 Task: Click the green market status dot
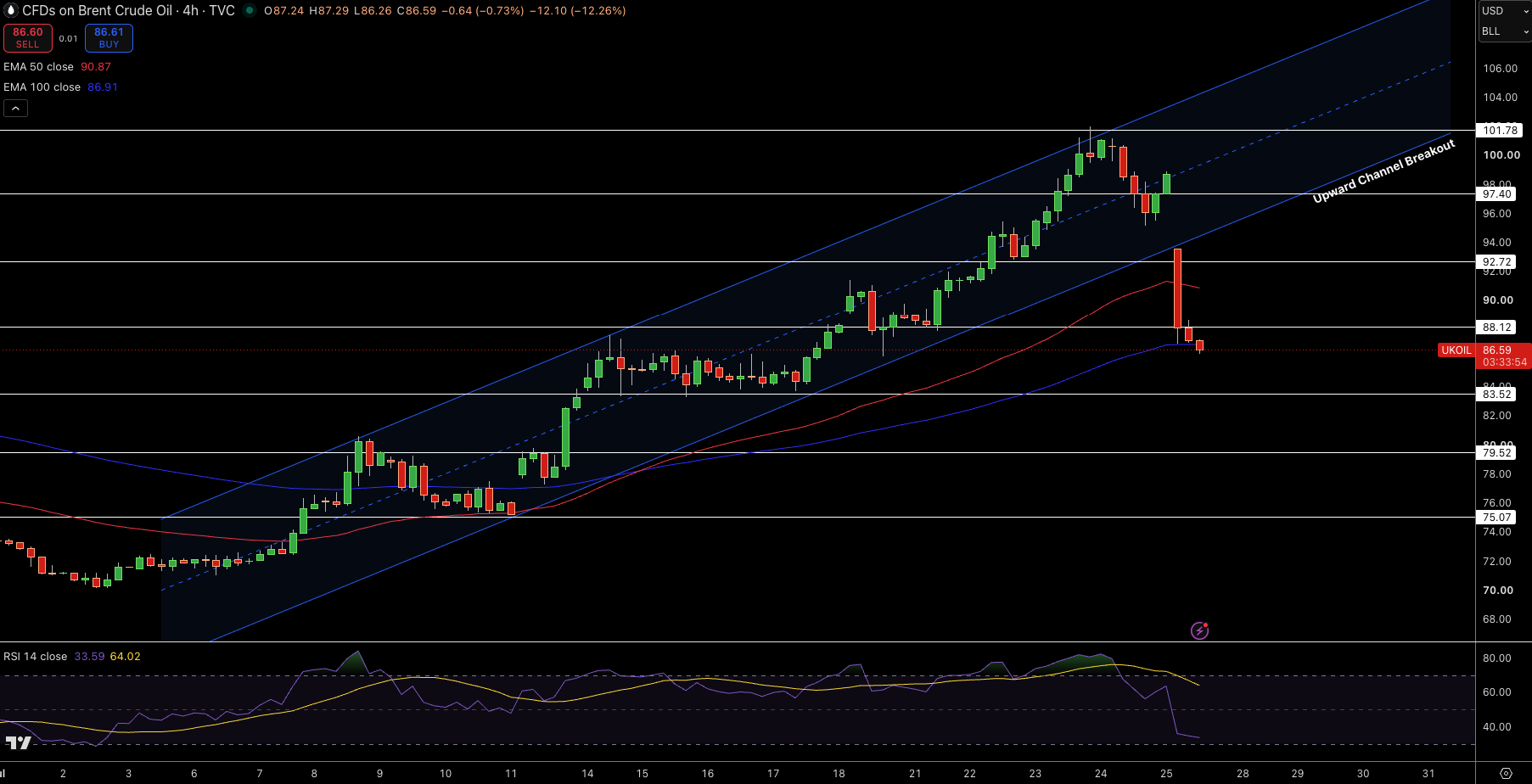click(x=250, y=11)
